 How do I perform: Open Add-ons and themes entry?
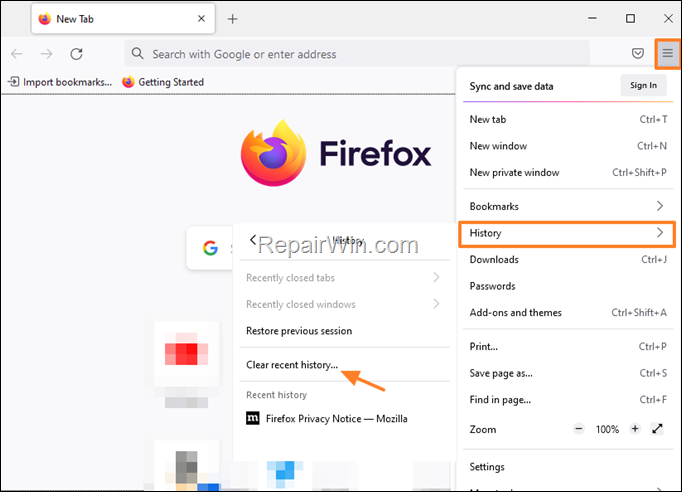[568, 312]
